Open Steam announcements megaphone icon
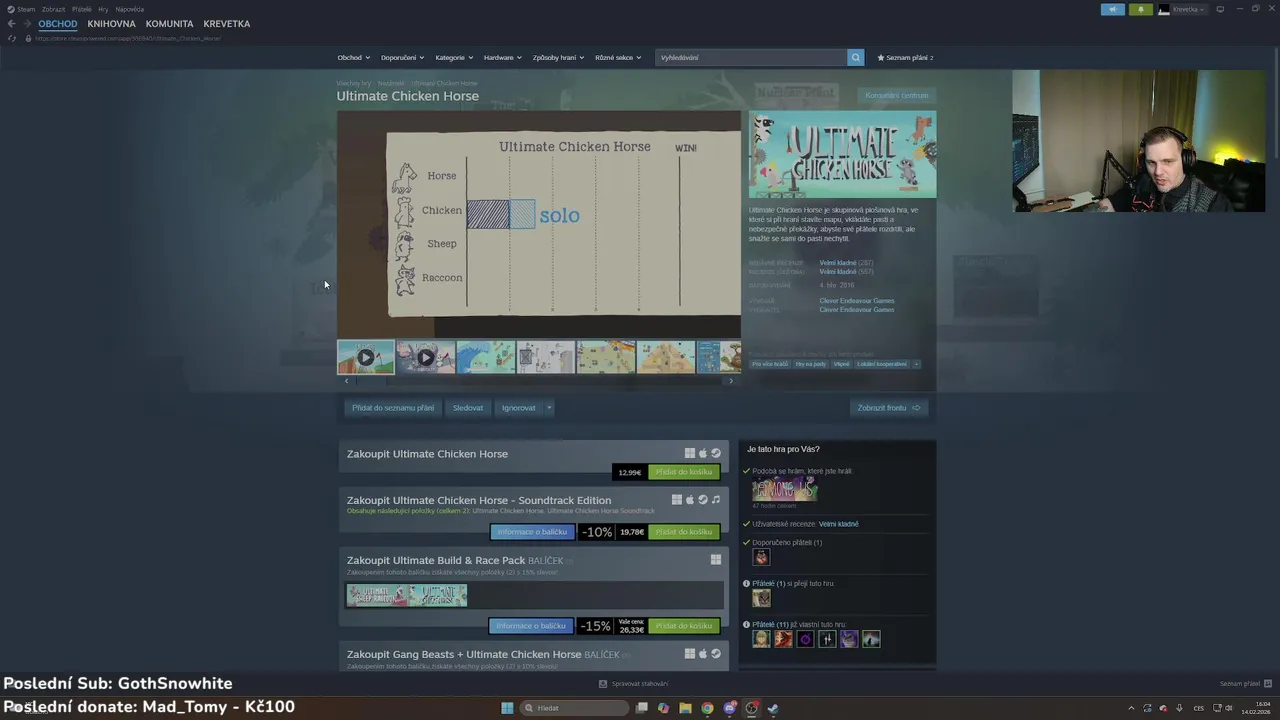Viewport: 1280px width, 720px height. 1113,9
